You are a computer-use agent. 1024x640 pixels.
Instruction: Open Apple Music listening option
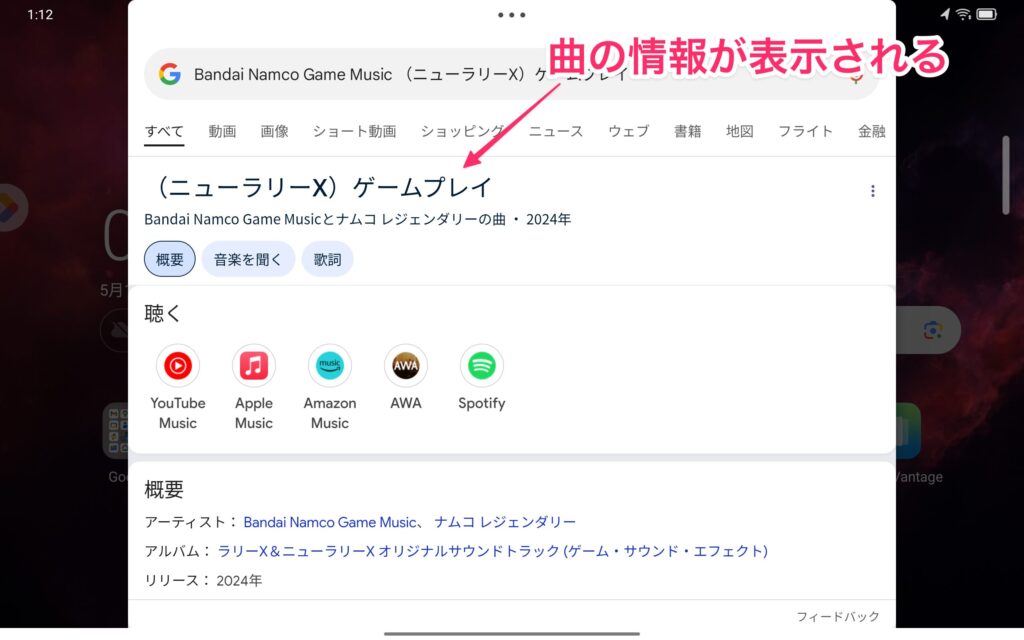click(253, 388)
